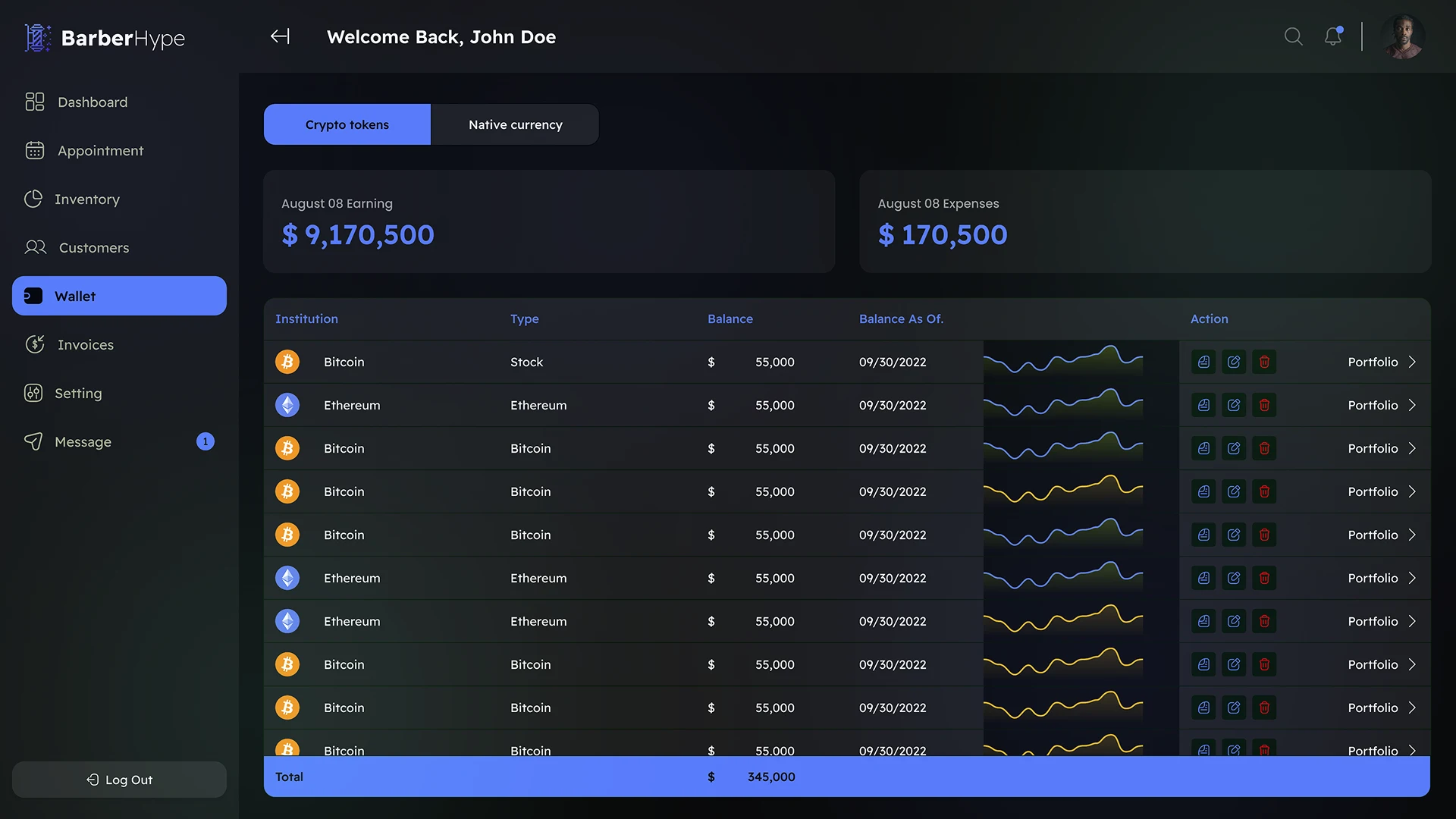This screenshot has width=1456, height=819.
Task: Expand Portfolio chevron in second row
Action: pyautogui.click(x=1412, y=405)
